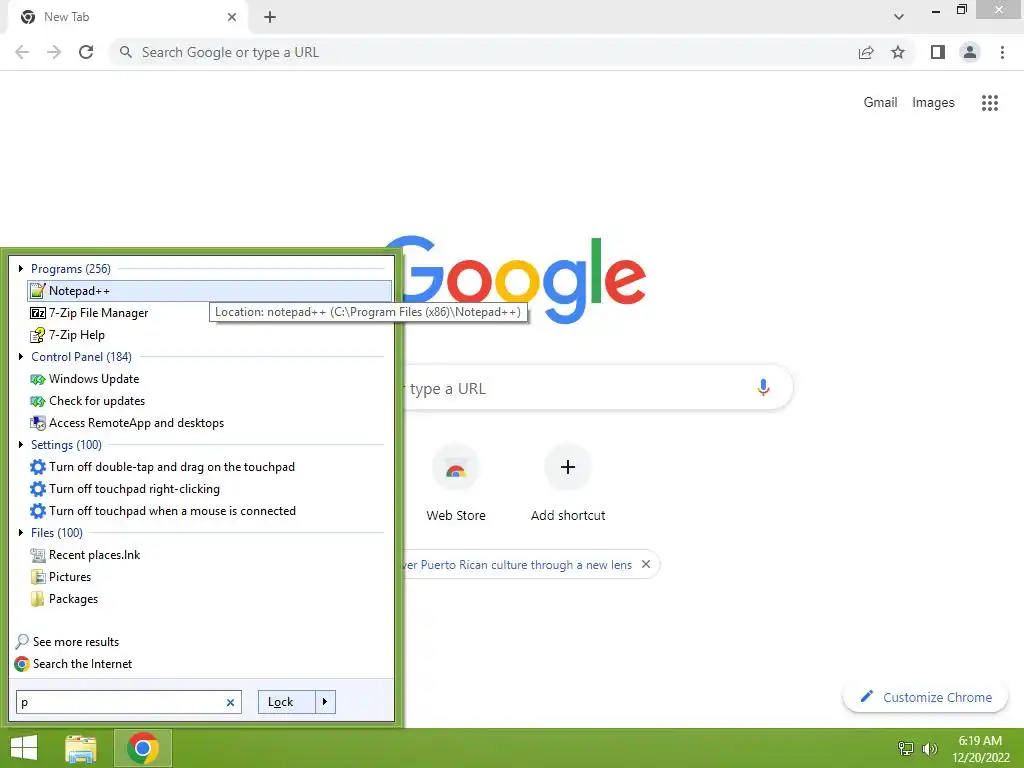Select Check for updates
Screen dimensions: 1024x768
pos(97,401)
